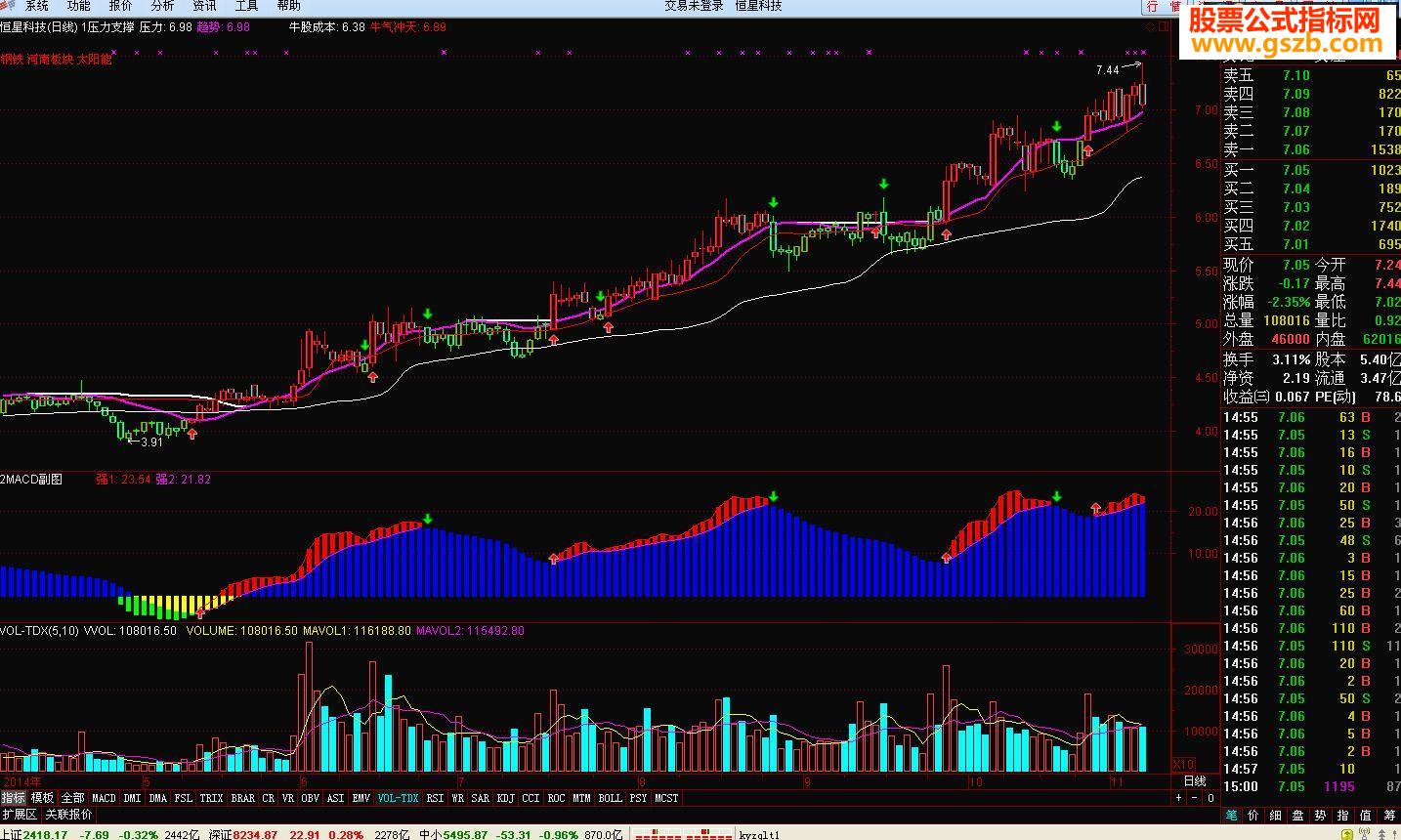Screen dimensions: 1401x840
Task: Click the X10 volume scale label
Action: click(x=1183, y=763)
